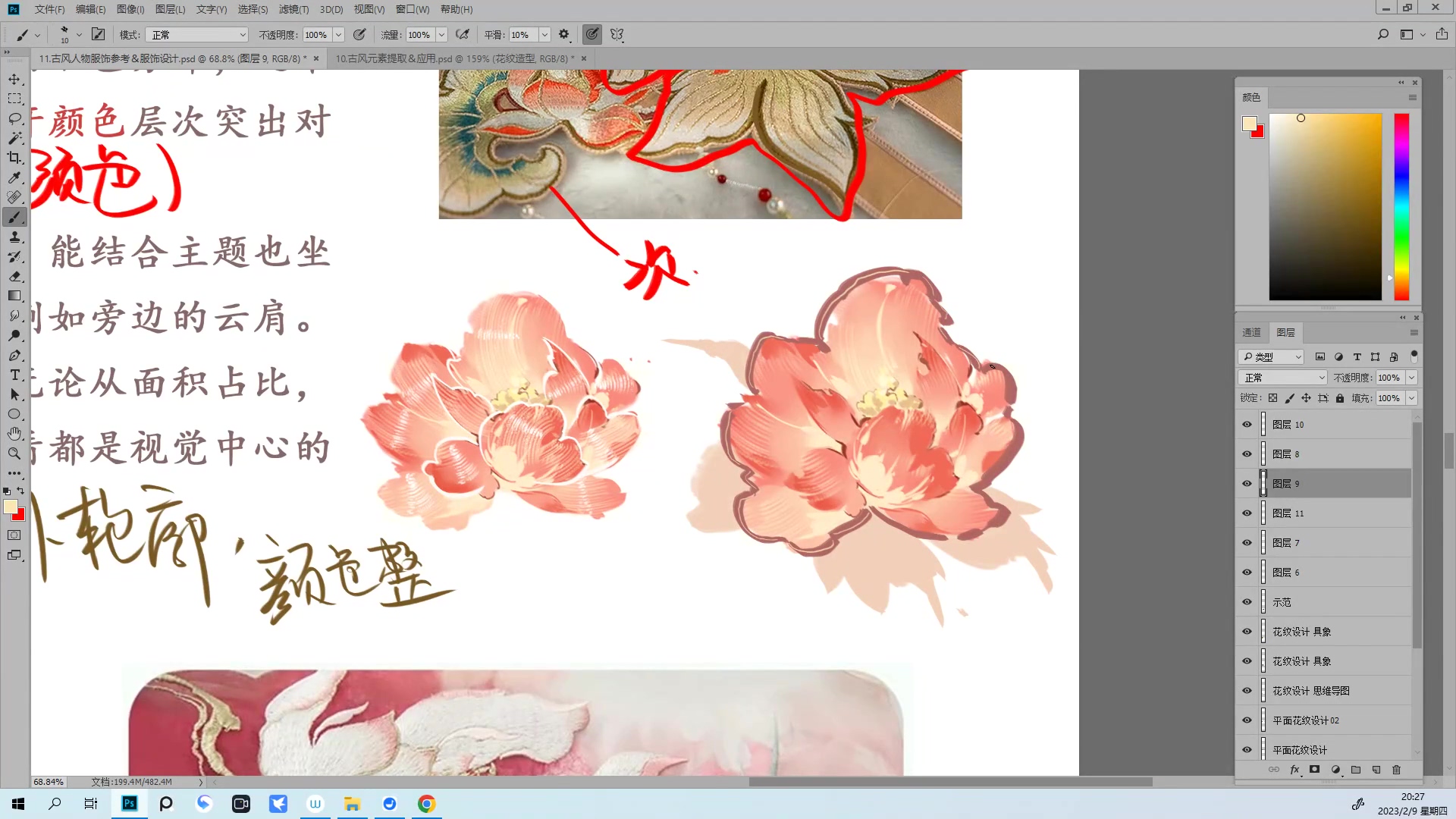1456x819 pixels.
Task: Add layer style fx icon
Action: (1294, 770)
